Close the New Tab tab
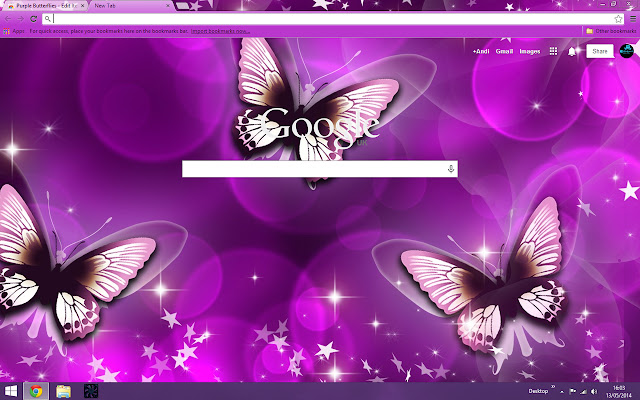Image resolution: width=640 pixels, height=400 pixels. tap(168, 6)
